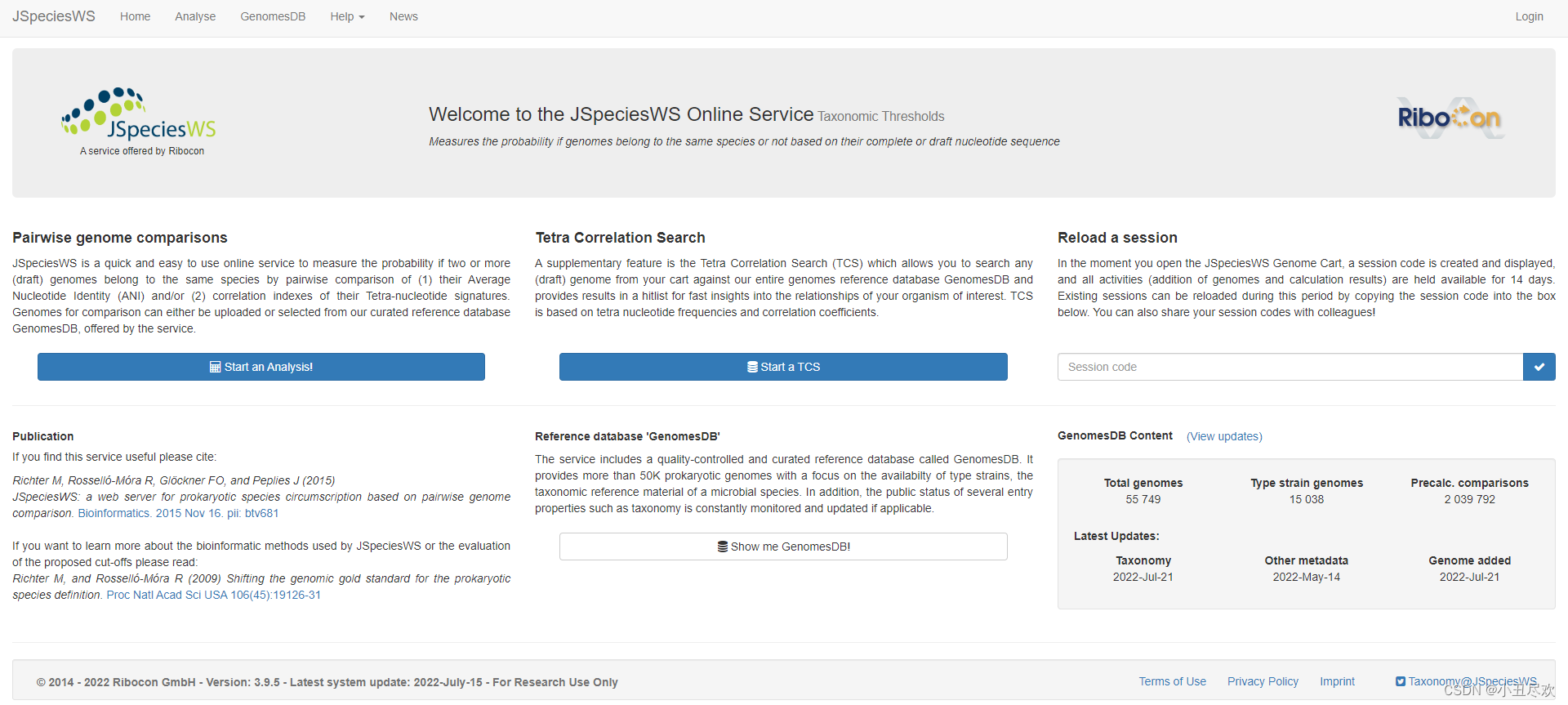Click the JSpeciesWS dotted logo image
This screenshot has width=1568, height=705.
[x=138, y=114]
